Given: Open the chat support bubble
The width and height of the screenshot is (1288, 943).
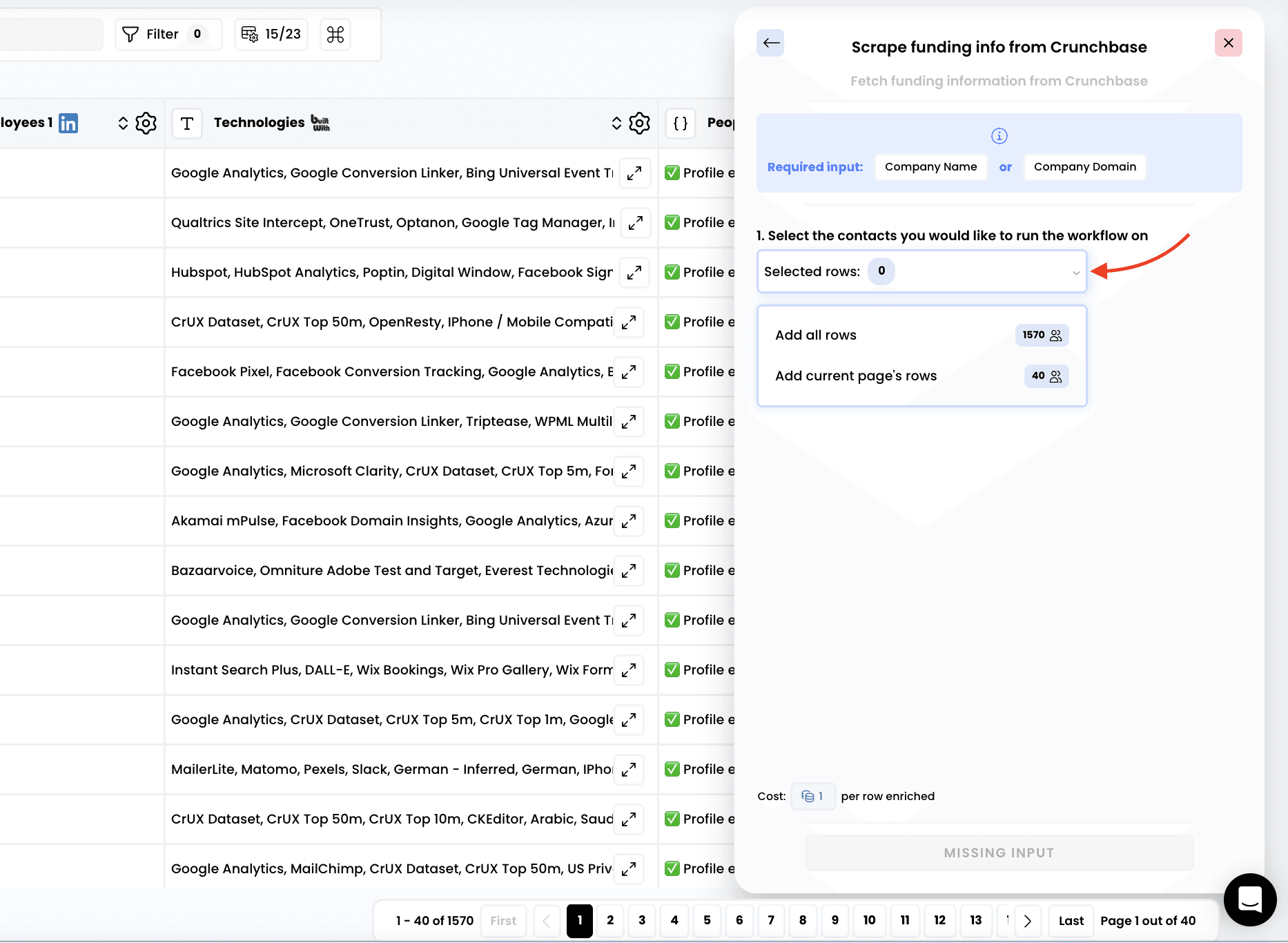Looking at the screenshot, I should click(x=1249, y=900).
